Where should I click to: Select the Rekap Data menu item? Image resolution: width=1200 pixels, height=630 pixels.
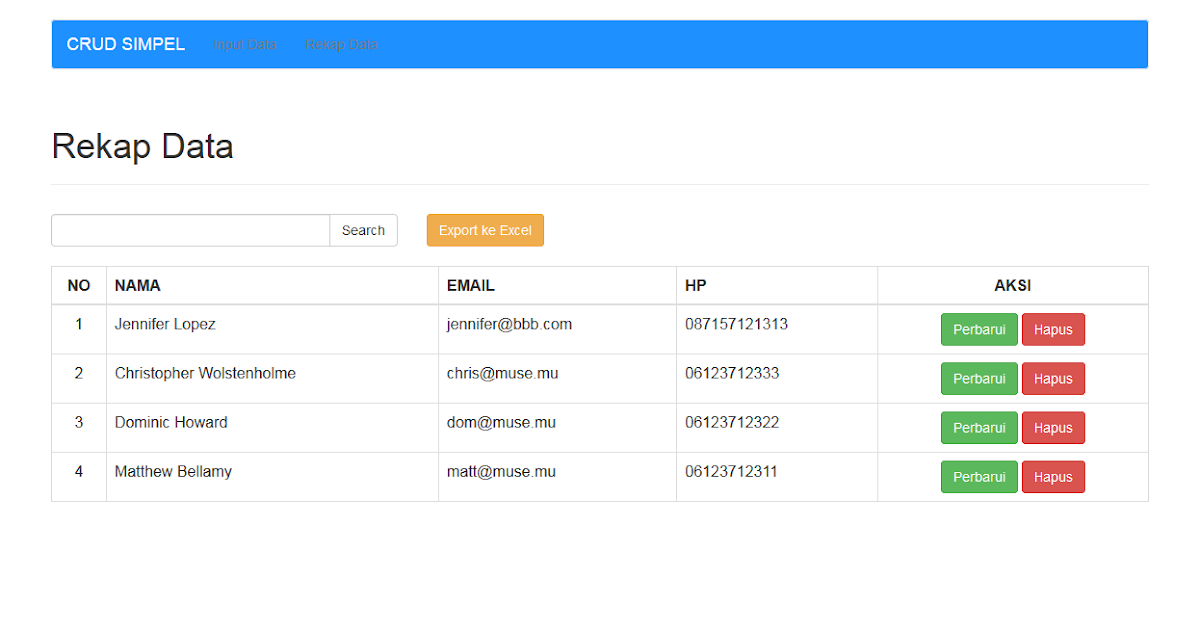click(341, 44)
